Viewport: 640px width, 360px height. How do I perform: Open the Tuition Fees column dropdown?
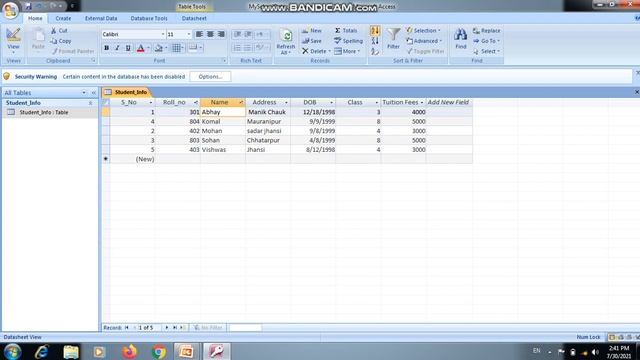coord(422,102)
